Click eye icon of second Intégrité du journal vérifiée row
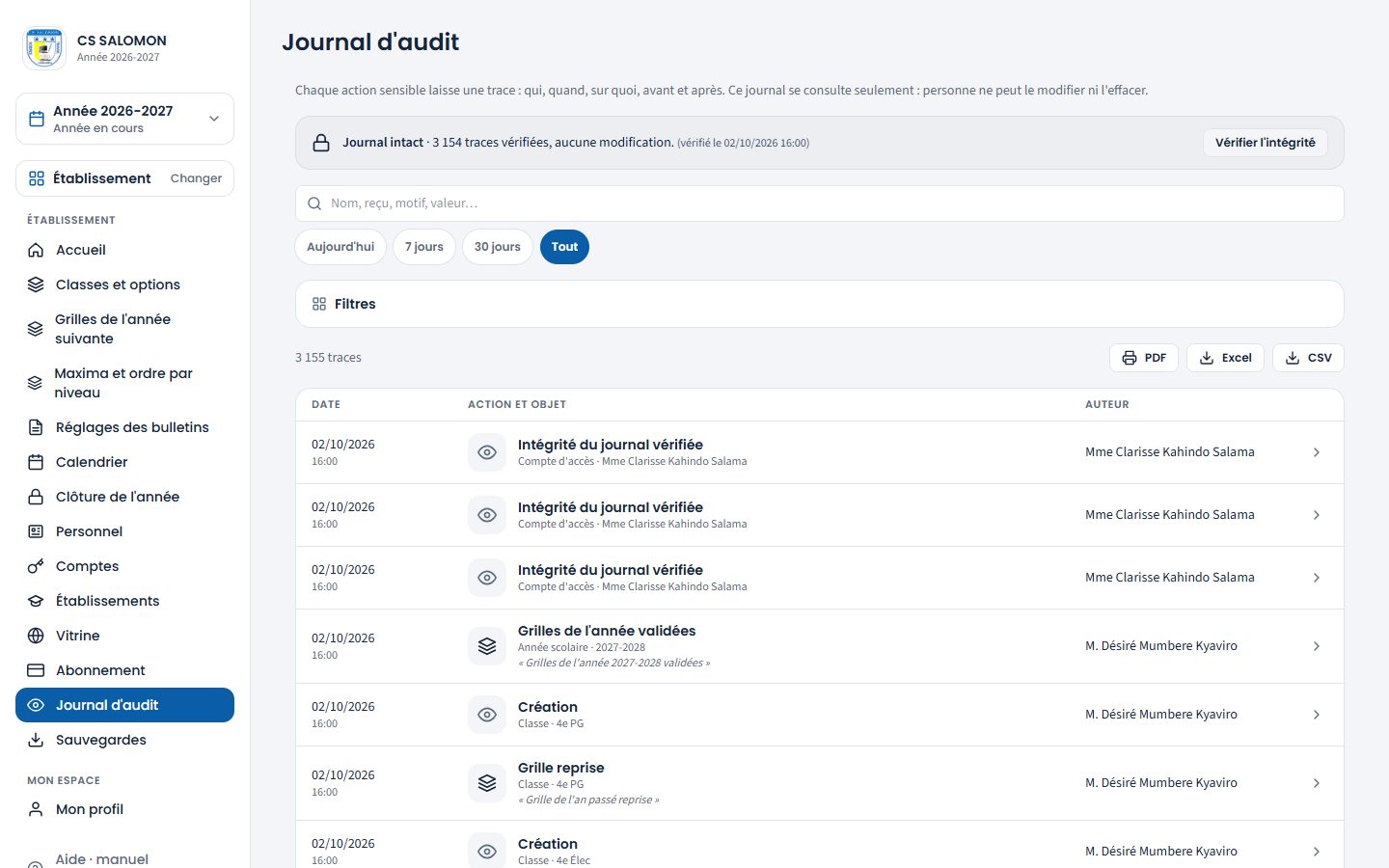Screen dimensions: 1389x868 click(487, 515)
